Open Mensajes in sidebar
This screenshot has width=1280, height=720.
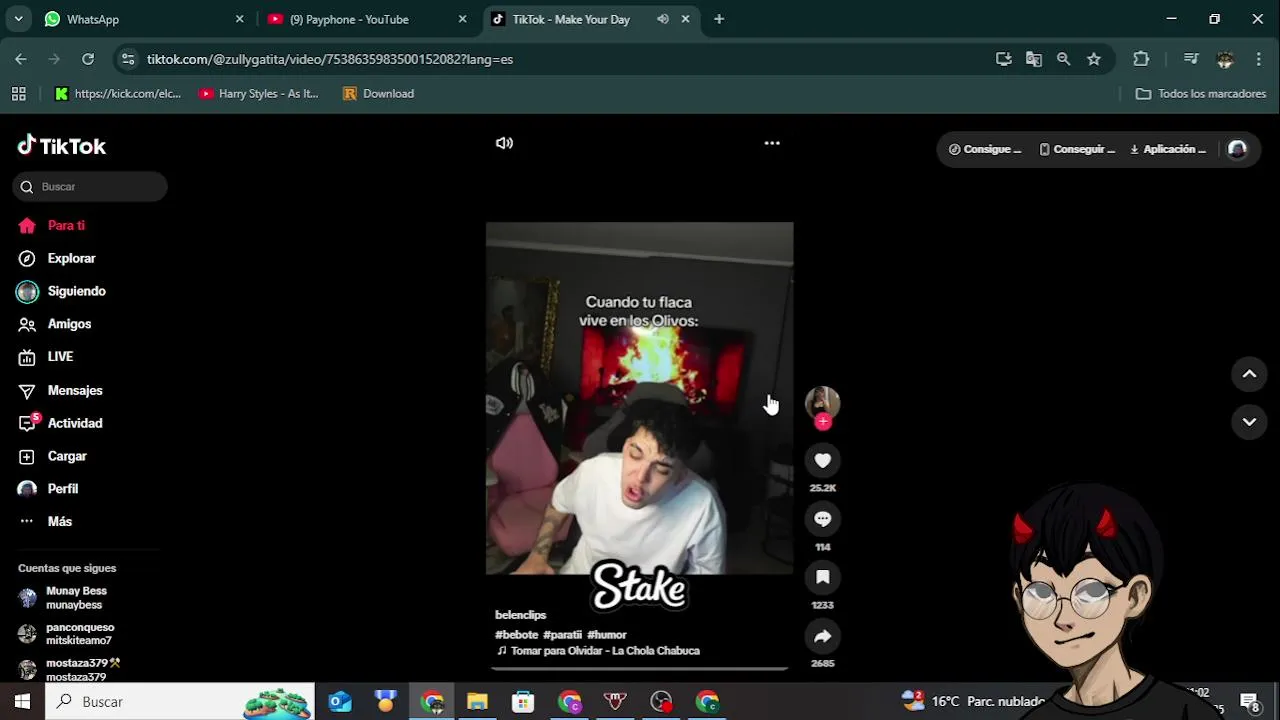pyautogui.click(x=60, y=390)
